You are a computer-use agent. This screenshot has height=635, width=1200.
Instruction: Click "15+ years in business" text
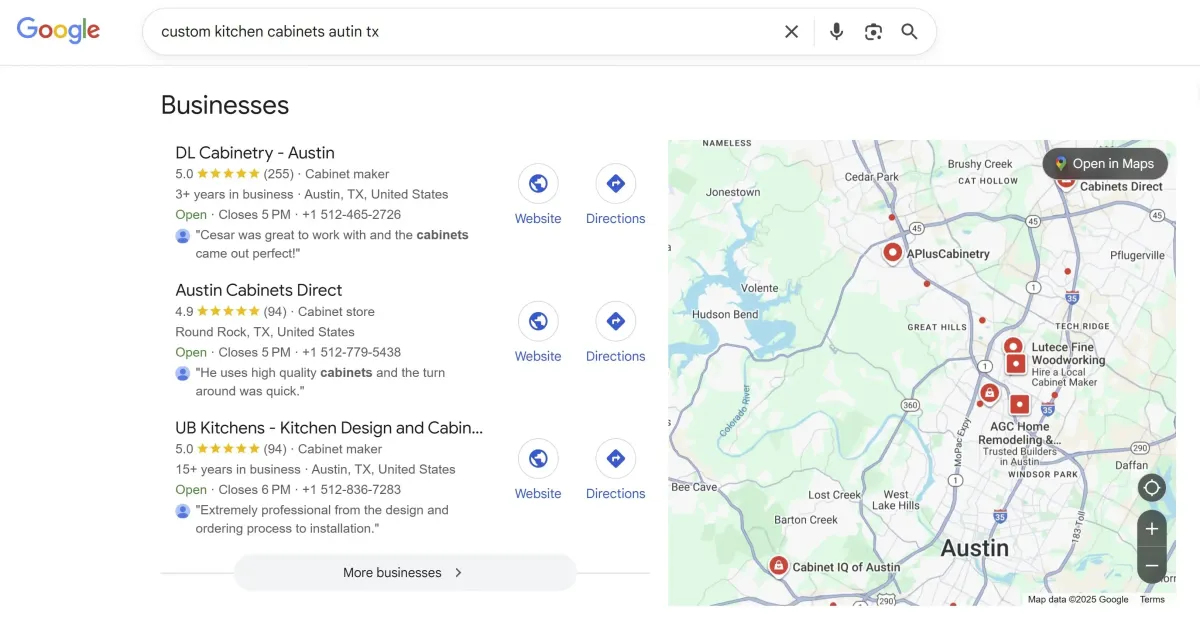pos(238,469)
